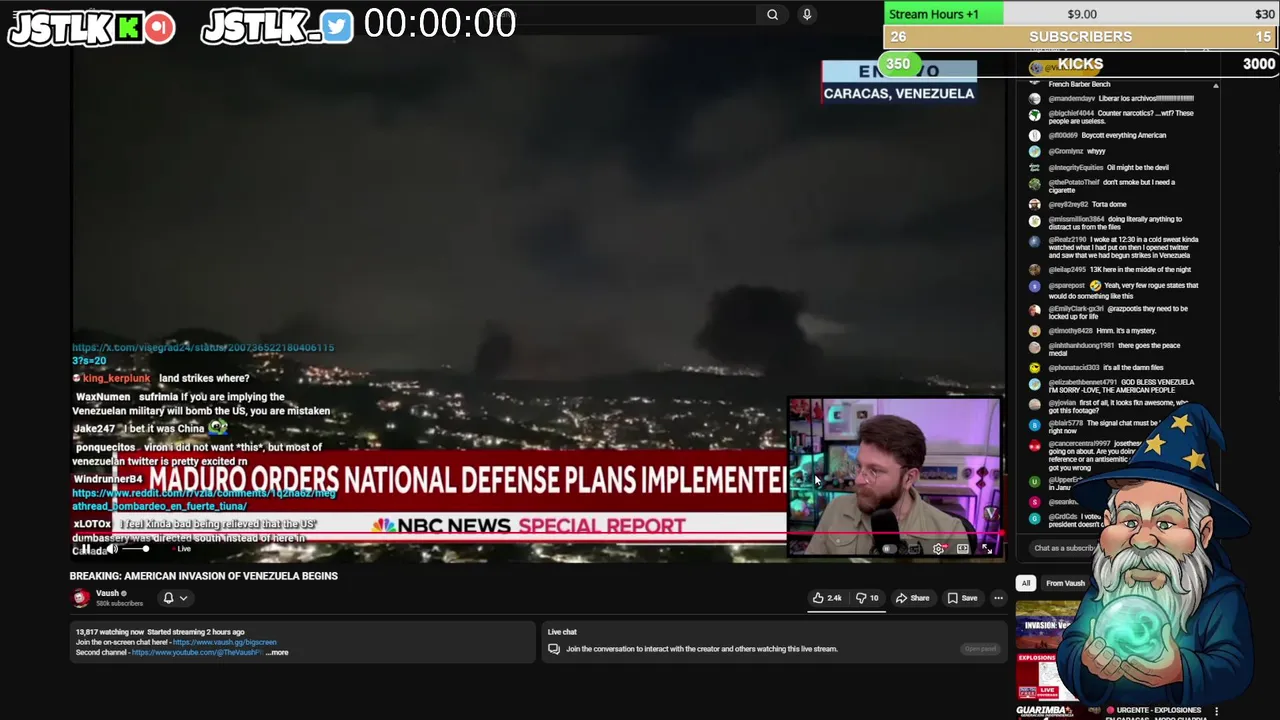This screenshot has width=1280, height=720.
Task: Switch to theater mode
Action: pyautogui.click(x=962, y=549)
